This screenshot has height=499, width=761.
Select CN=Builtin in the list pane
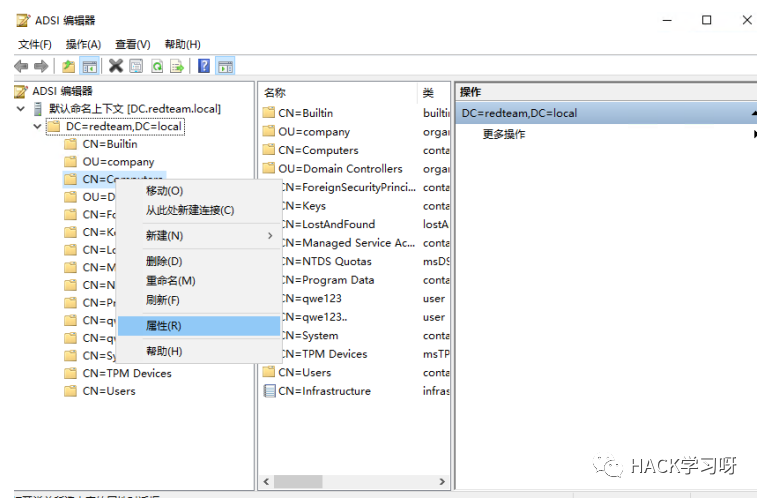[x=305, y=113]
